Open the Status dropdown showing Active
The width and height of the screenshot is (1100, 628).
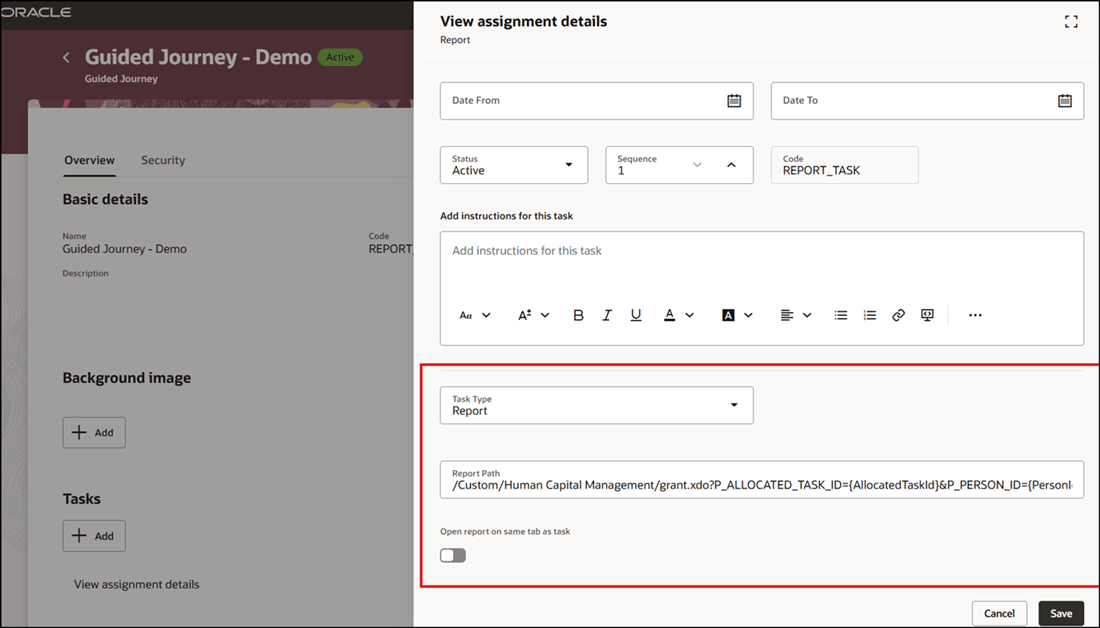coord(570,164)
